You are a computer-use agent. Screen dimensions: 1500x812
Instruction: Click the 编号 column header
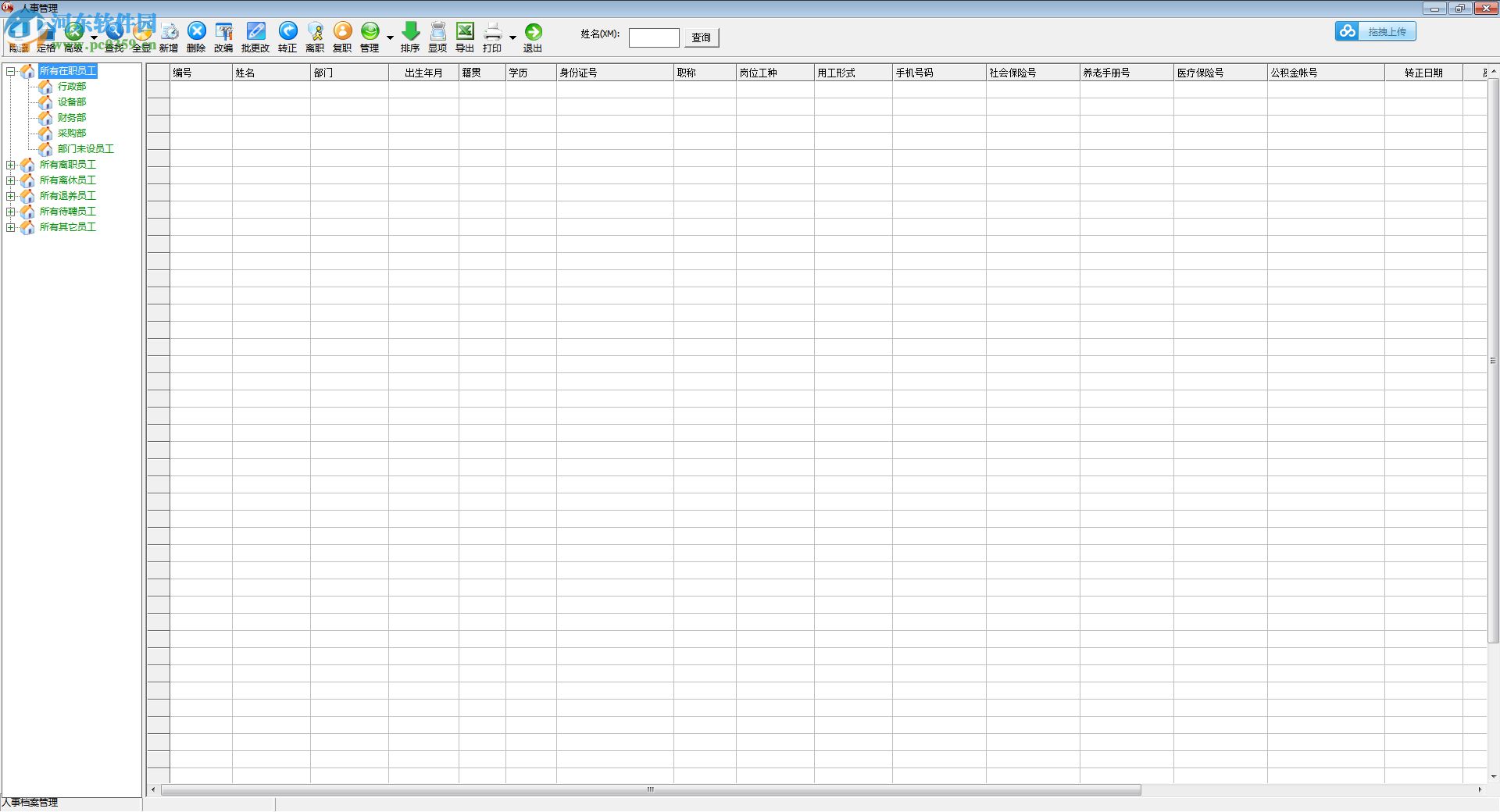tap(201, 73)
